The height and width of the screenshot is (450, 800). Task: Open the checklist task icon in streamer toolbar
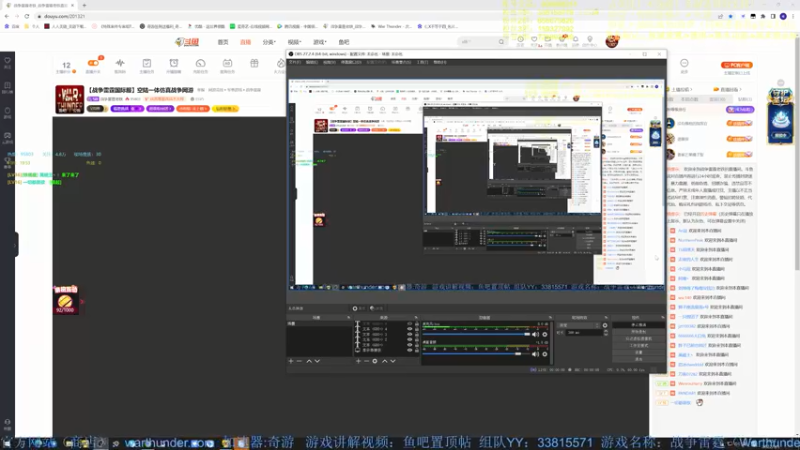point(147,63)
